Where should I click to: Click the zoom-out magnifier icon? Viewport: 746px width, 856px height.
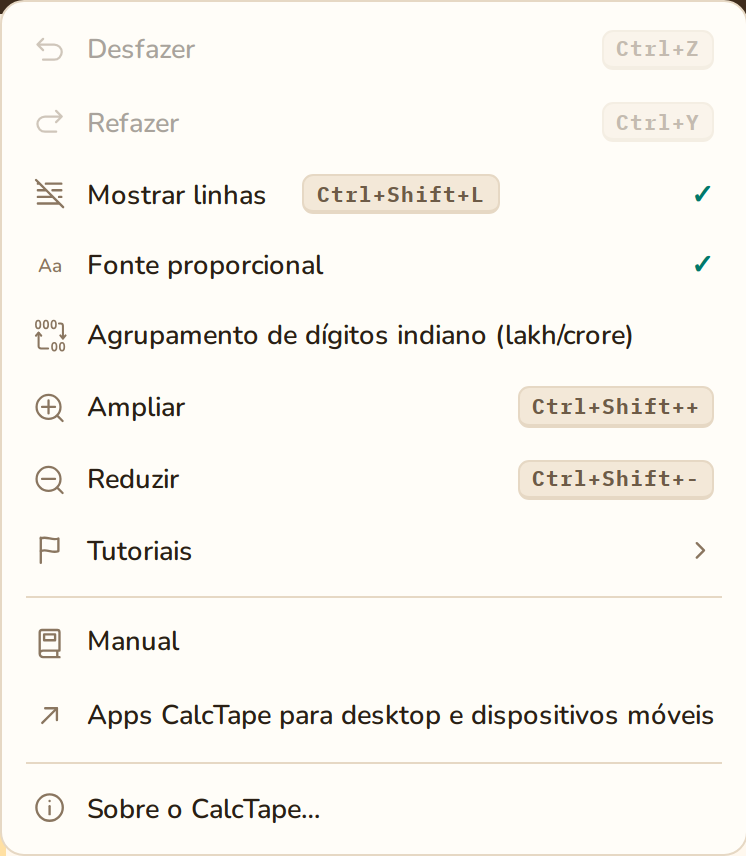pyautogui.click(x=50, y=480)
